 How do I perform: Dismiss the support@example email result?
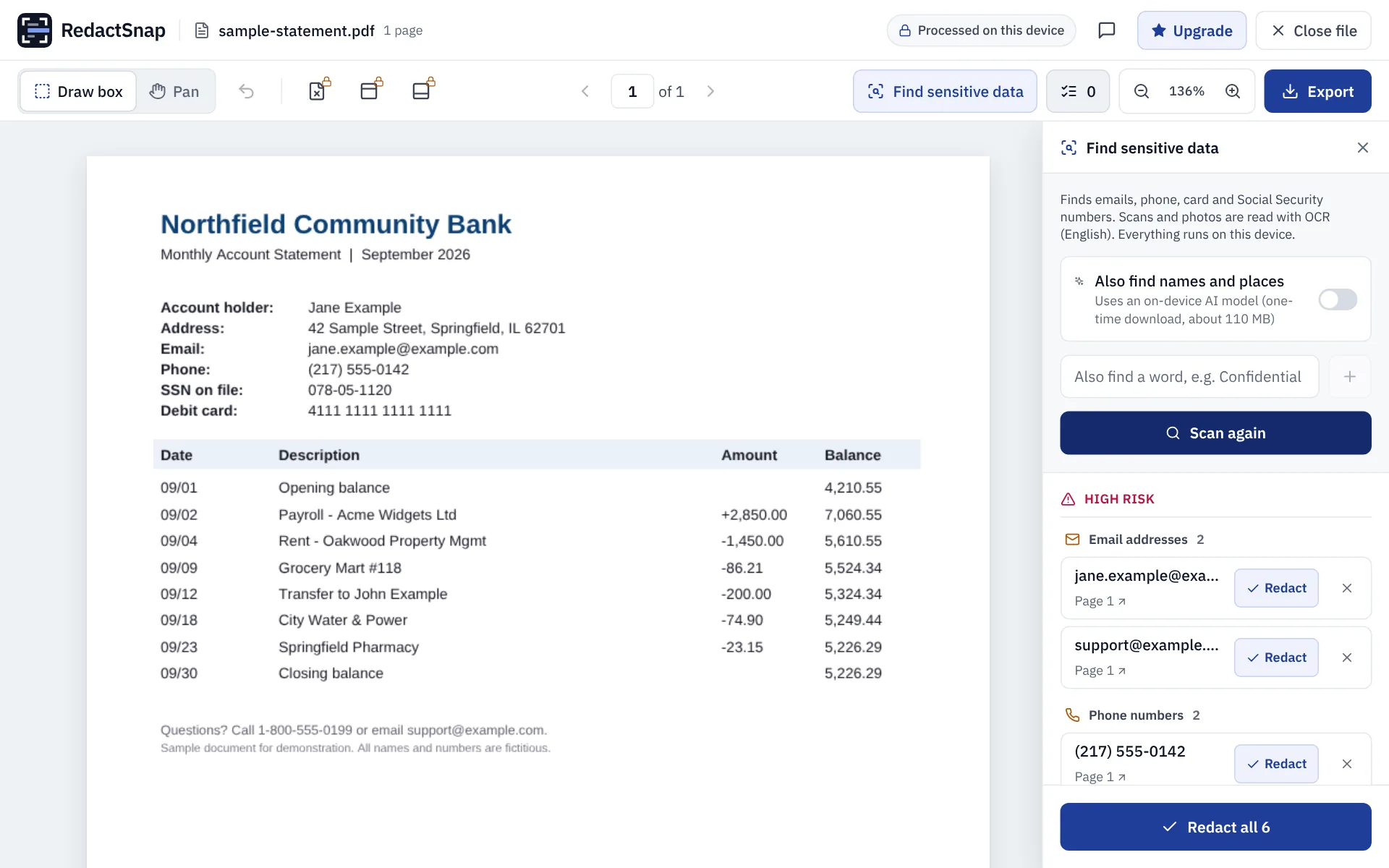pos(1347,658)
